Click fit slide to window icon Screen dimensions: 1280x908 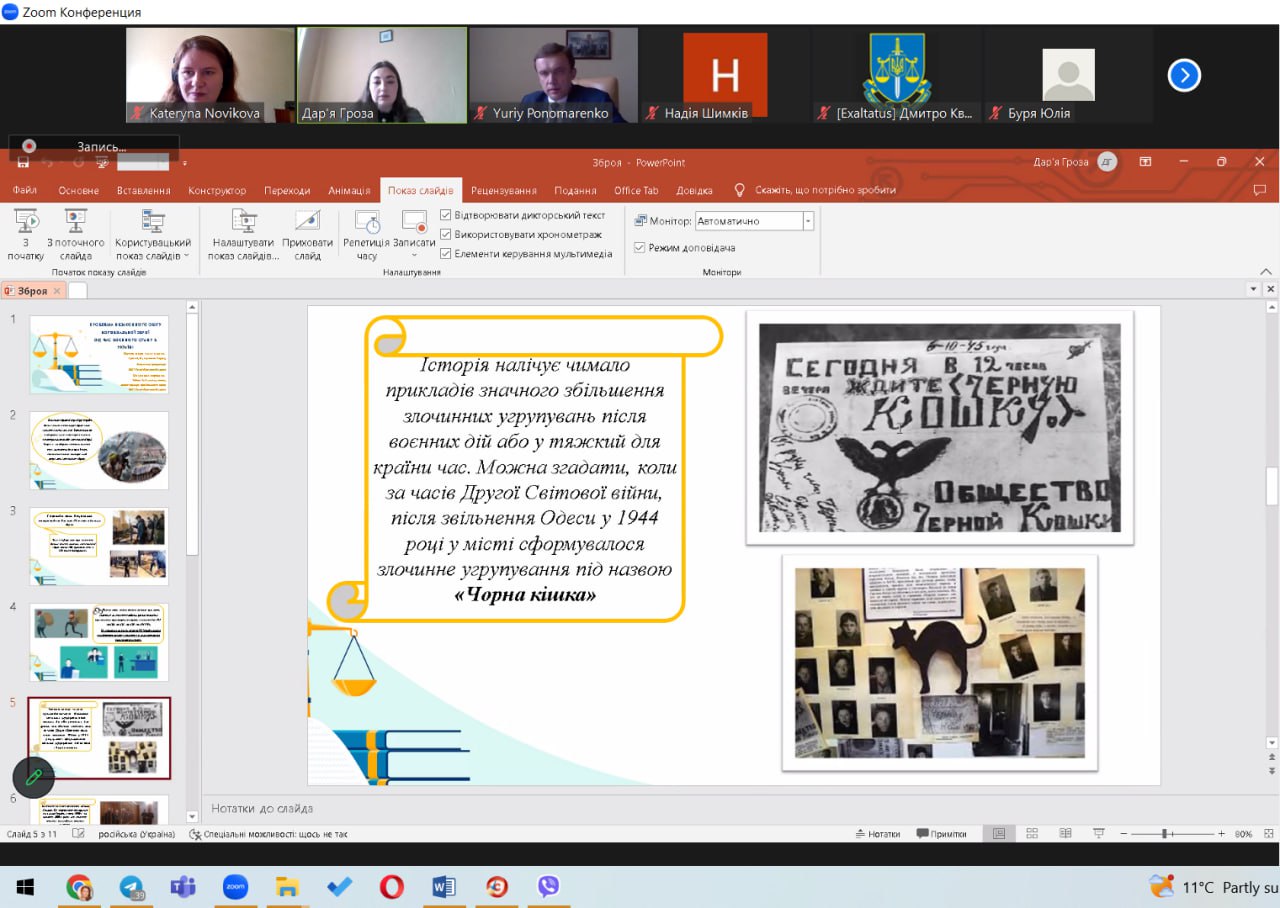[x=1267, y=833]
